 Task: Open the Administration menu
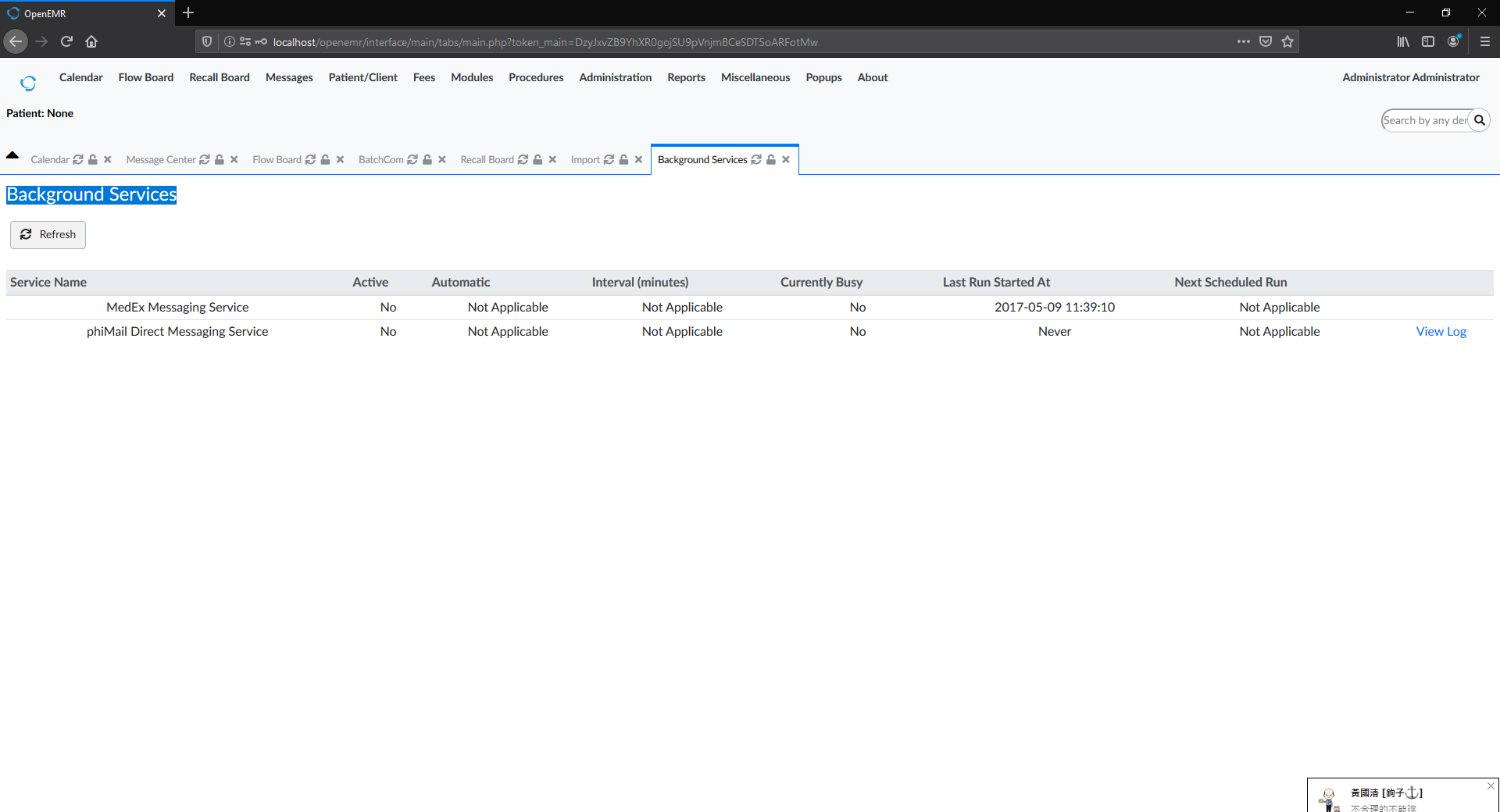click(615, 77)
